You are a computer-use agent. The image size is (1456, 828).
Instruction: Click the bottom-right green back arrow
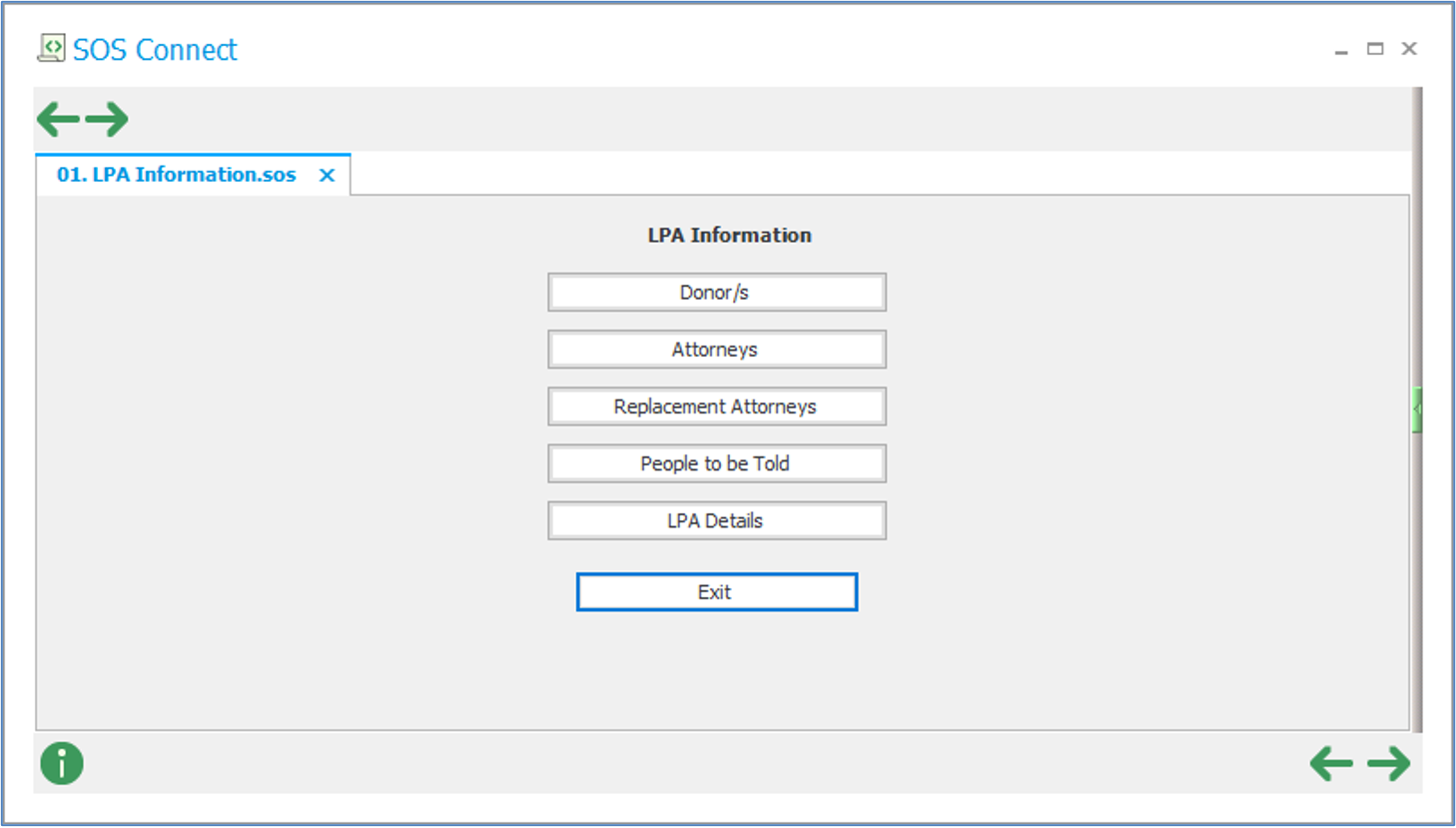pos(1331,764)
